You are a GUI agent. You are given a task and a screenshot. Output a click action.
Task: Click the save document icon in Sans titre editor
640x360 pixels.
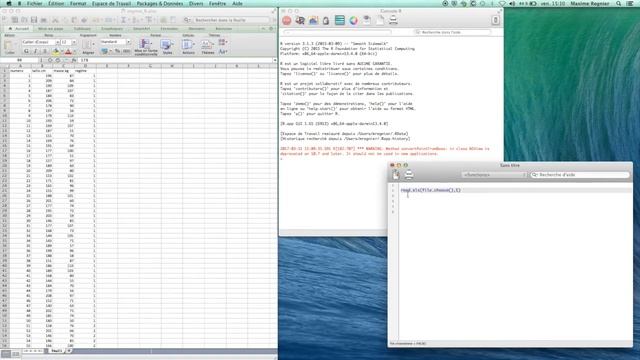tap(396, 175)
